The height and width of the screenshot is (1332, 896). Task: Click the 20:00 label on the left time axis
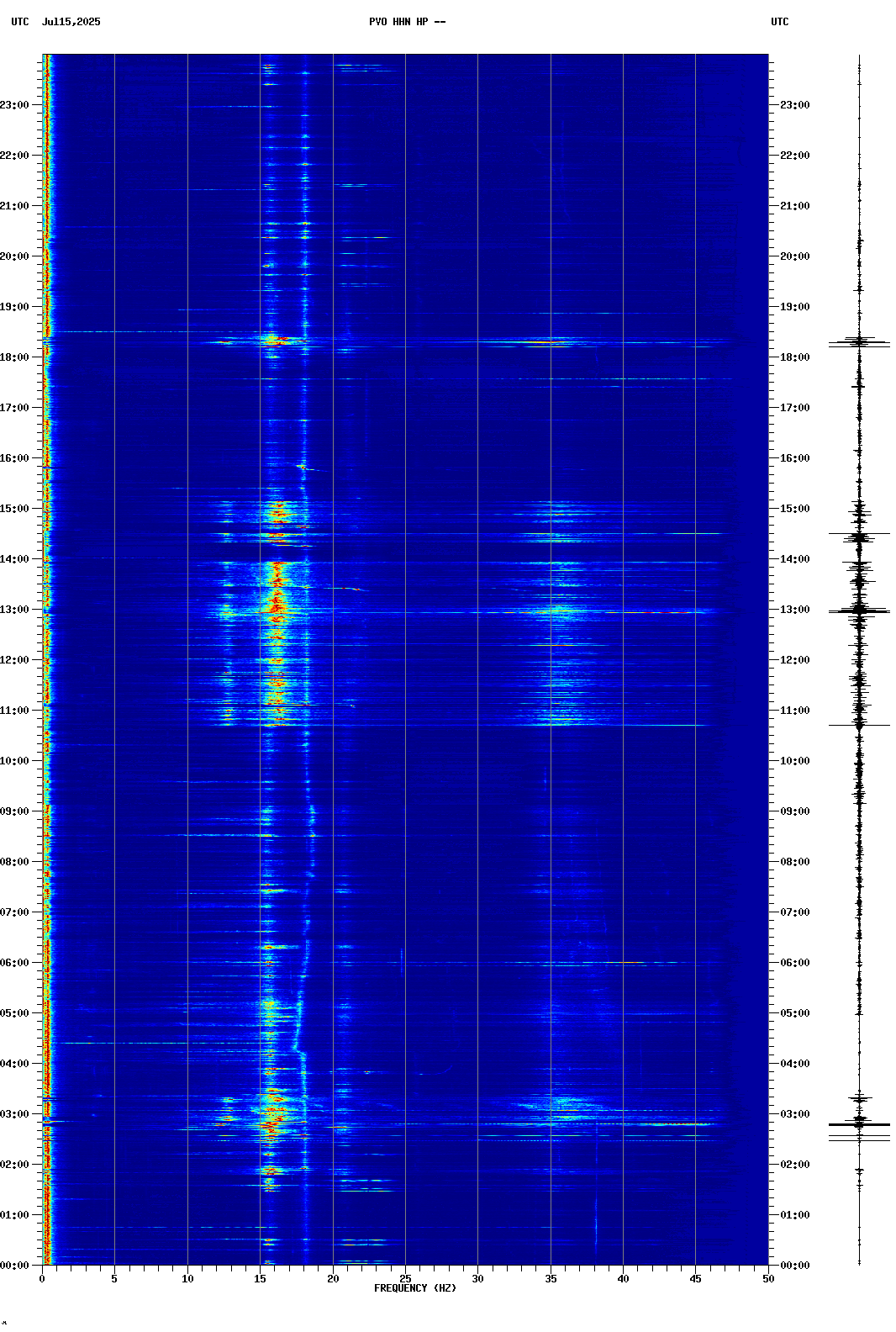pyautogui.click(x=14, y=256)
